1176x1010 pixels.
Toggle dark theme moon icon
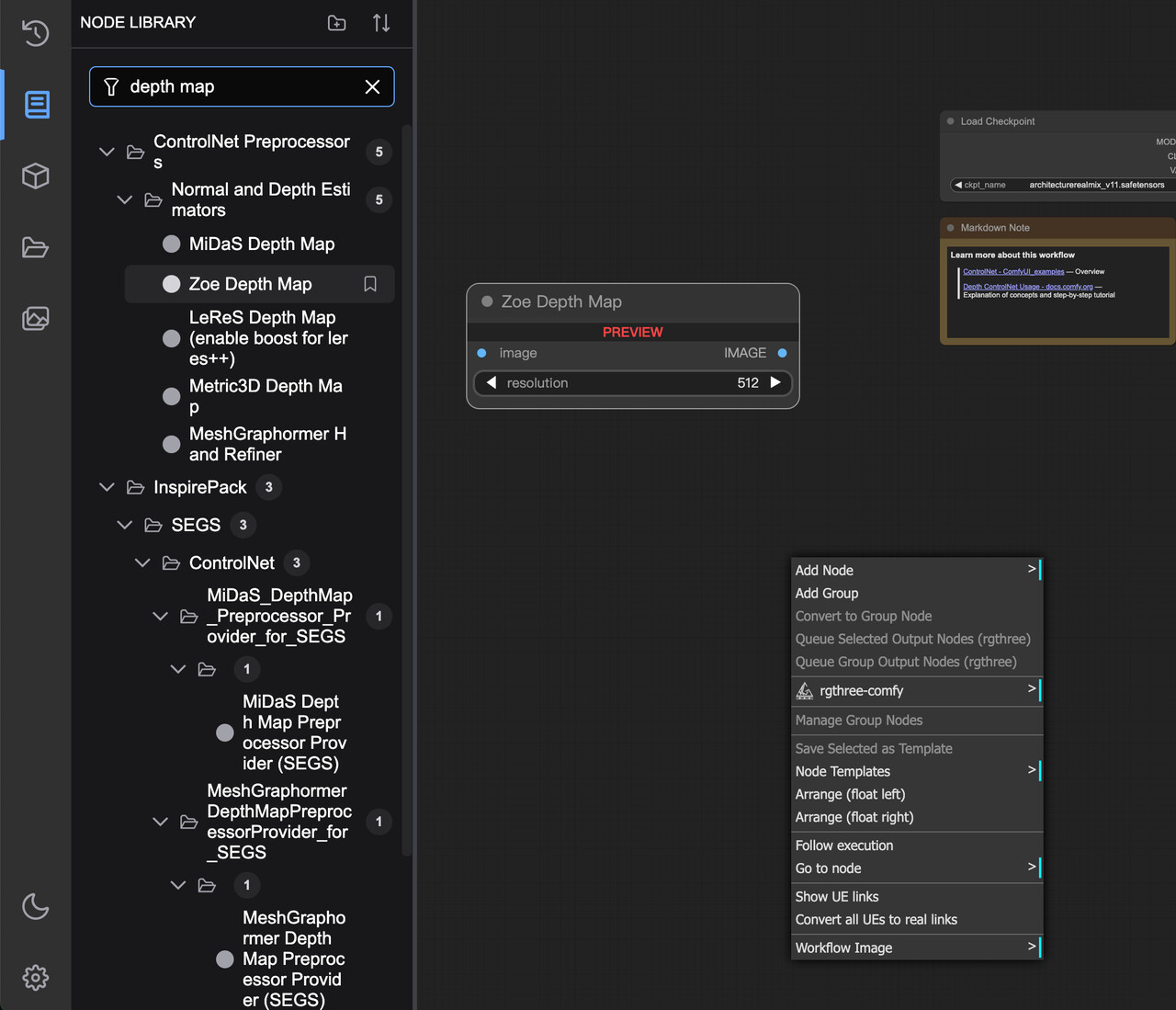tap(36, 906)
